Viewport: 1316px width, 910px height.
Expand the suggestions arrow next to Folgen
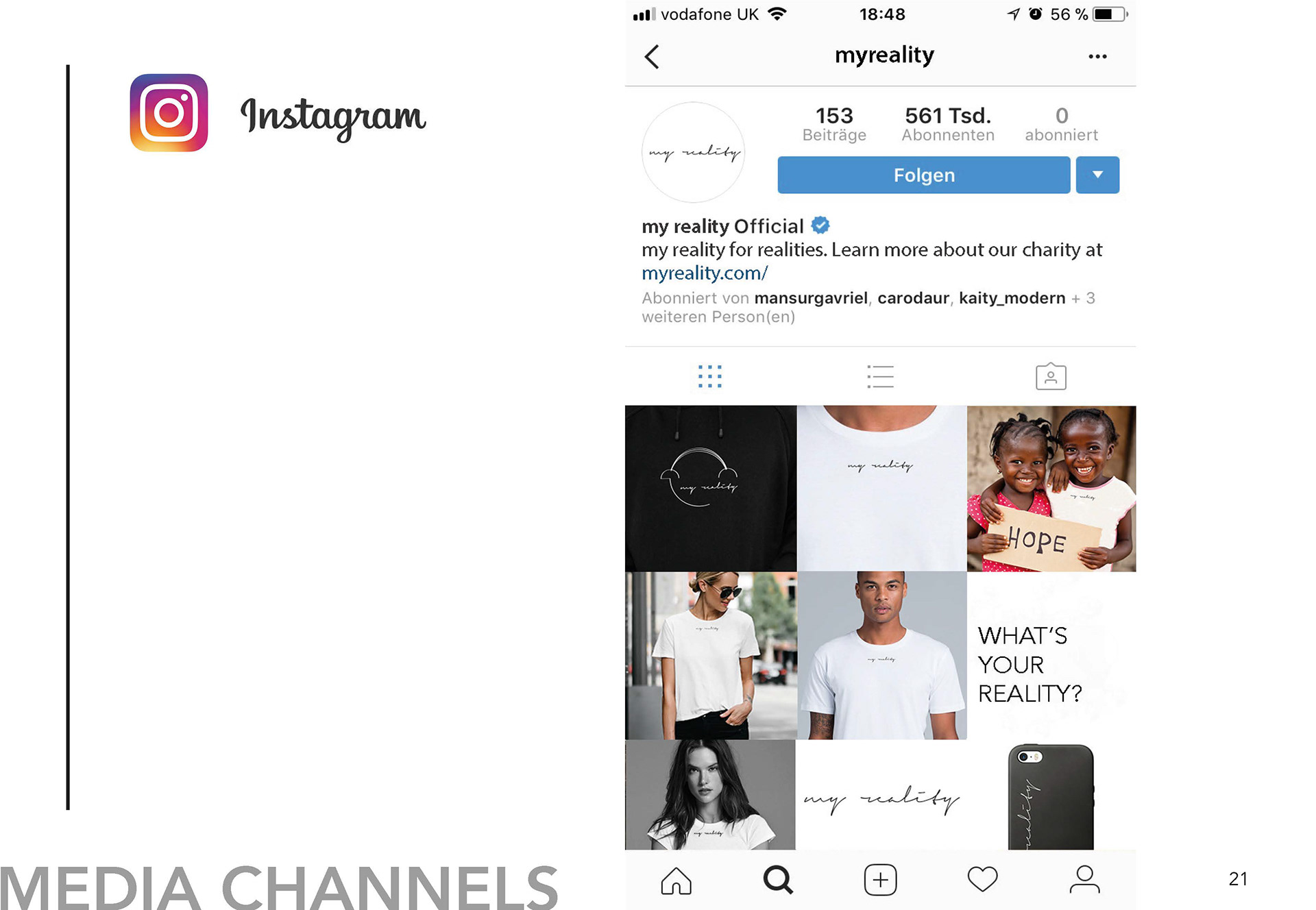point(1097,175)
